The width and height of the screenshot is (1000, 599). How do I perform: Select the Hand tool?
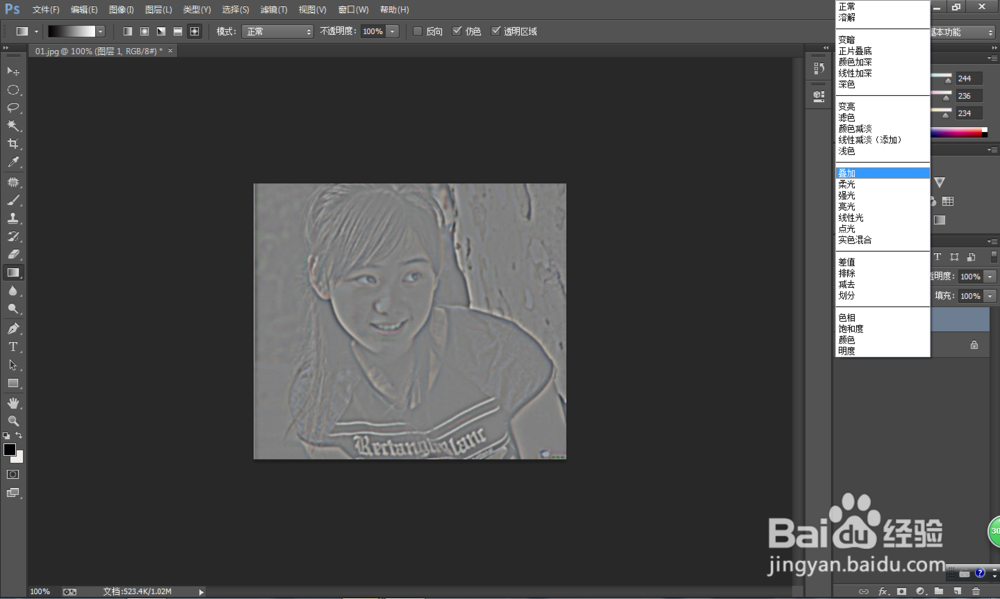pos(13,403)
